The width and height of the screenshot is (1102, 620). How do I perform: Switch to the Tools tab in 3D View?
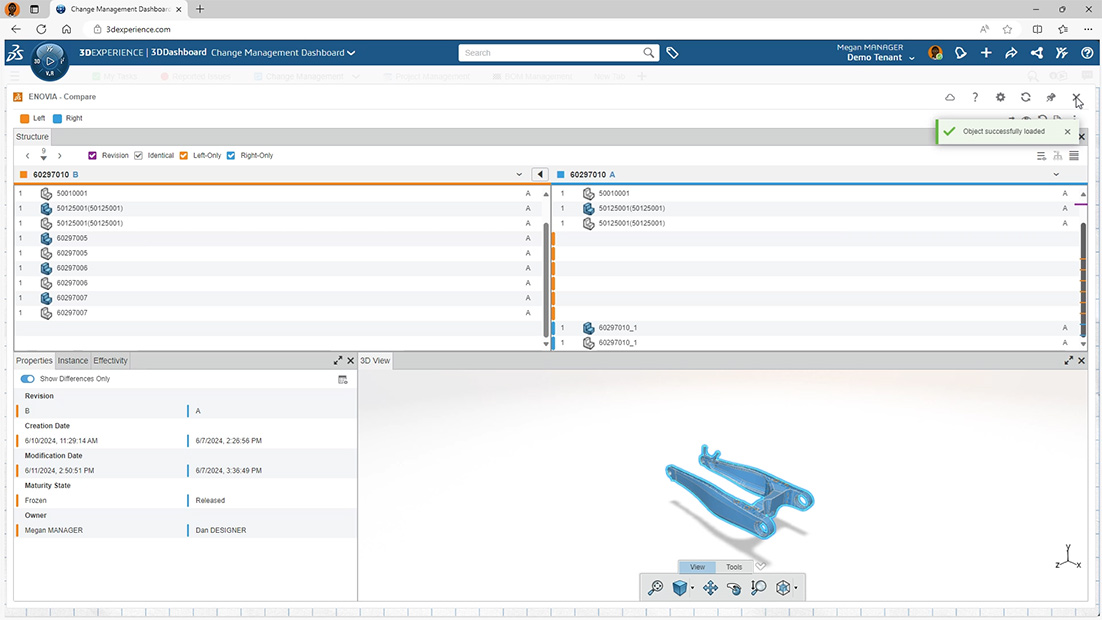click(734, 566)
